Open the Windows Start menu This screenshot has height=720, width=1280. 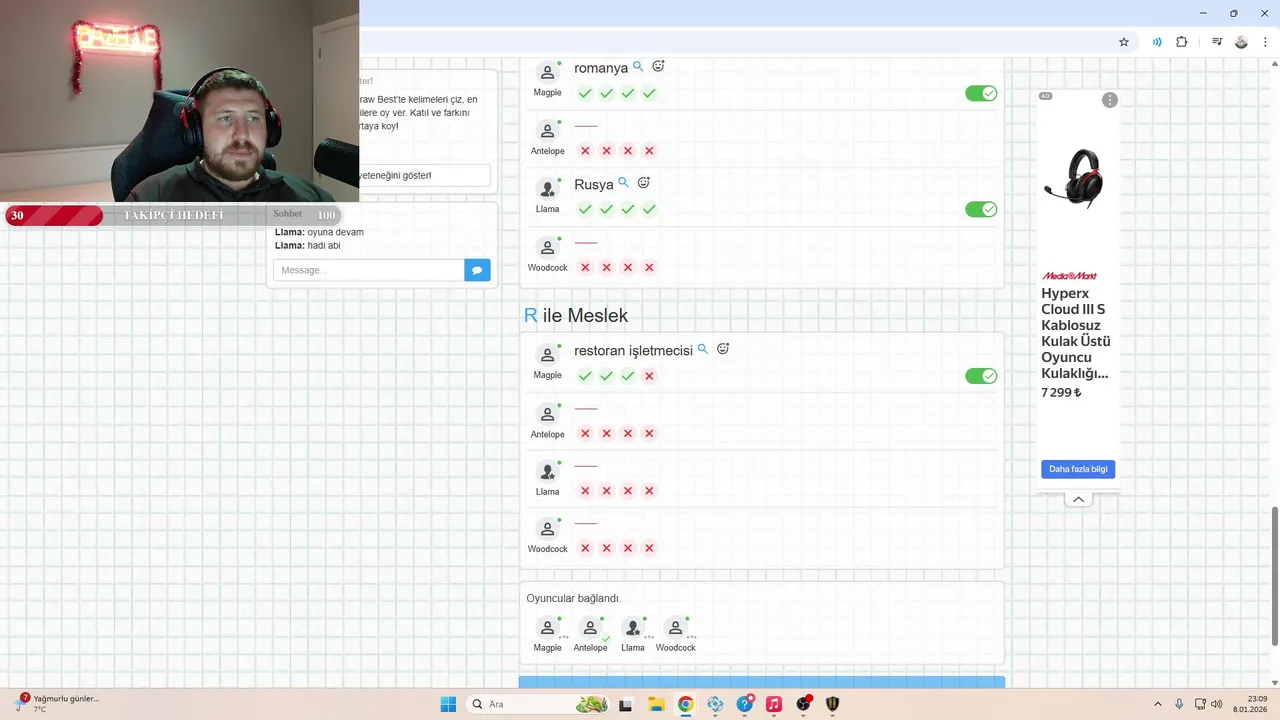448,704
